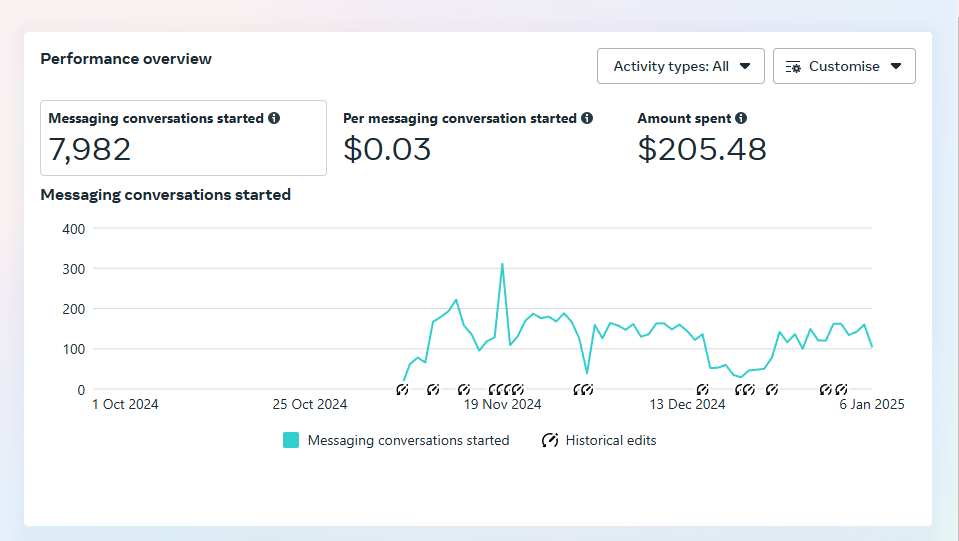Click the Amount spent info icon
959x541 pixels.
click(741, 118)
